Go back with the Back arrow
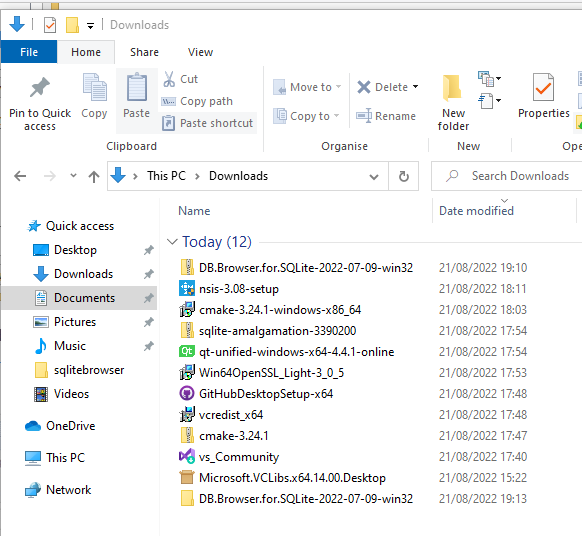 tap(20, 176)
